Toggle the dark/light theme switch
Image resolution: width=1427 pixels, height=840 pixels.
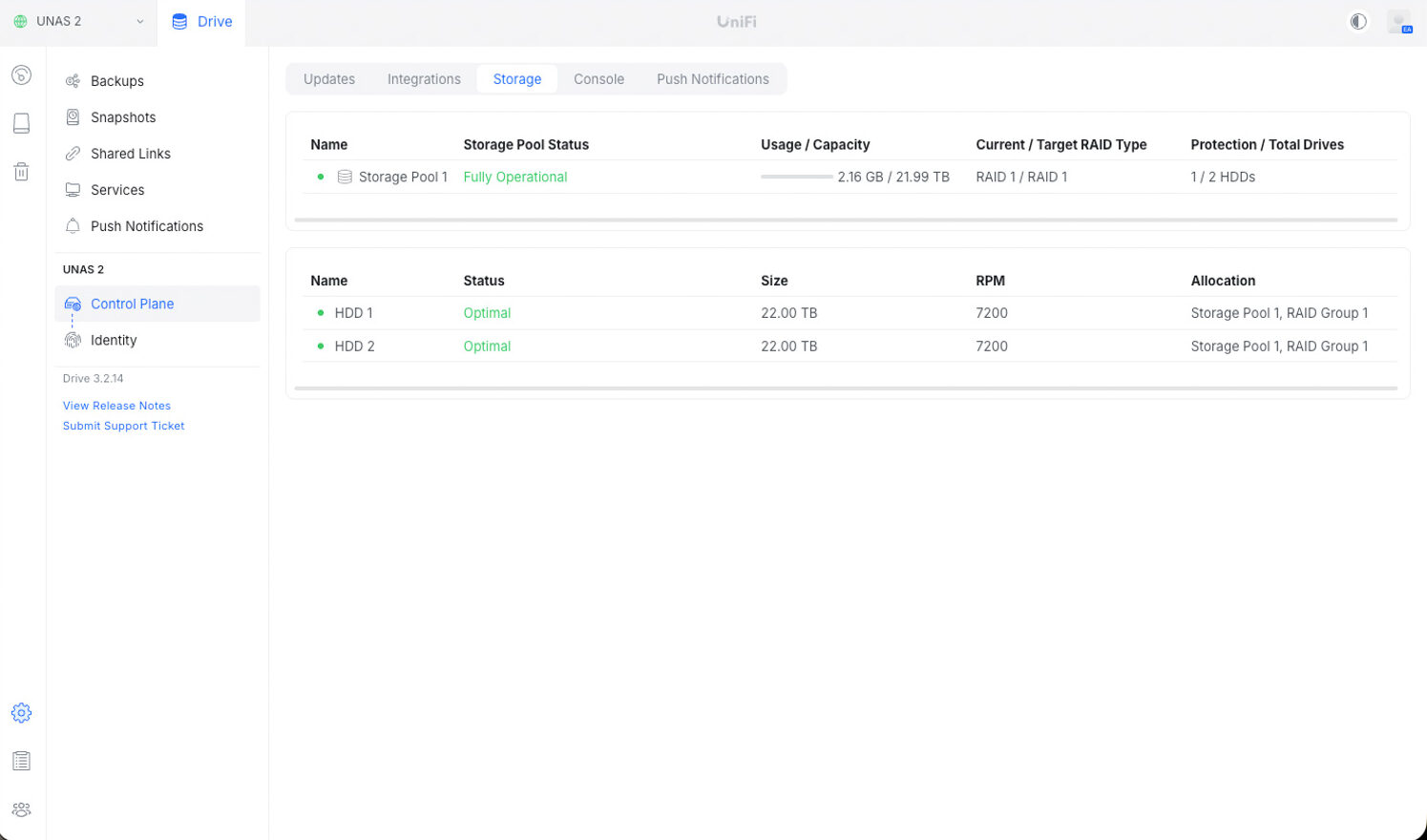click(x=1357, y=22)
